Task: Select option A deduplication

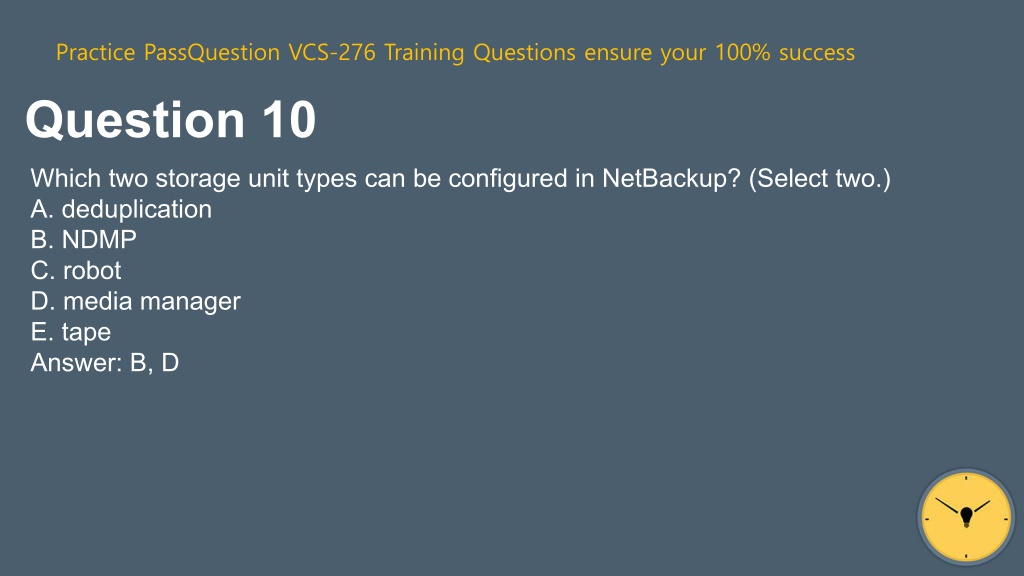Action: [121, 210]
